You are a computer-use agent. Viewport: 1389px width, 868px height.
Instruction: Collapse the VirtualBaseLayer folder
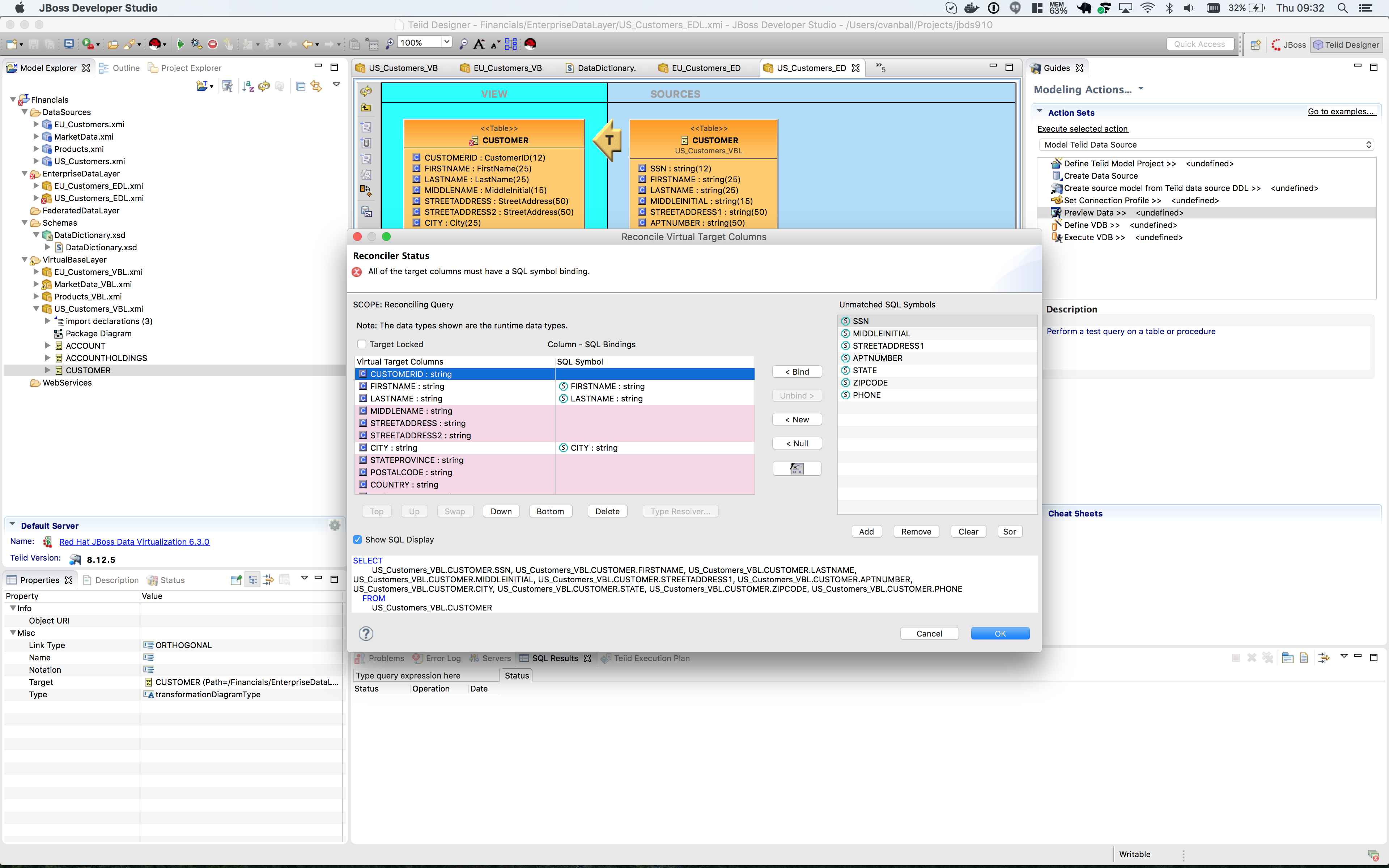25,259
